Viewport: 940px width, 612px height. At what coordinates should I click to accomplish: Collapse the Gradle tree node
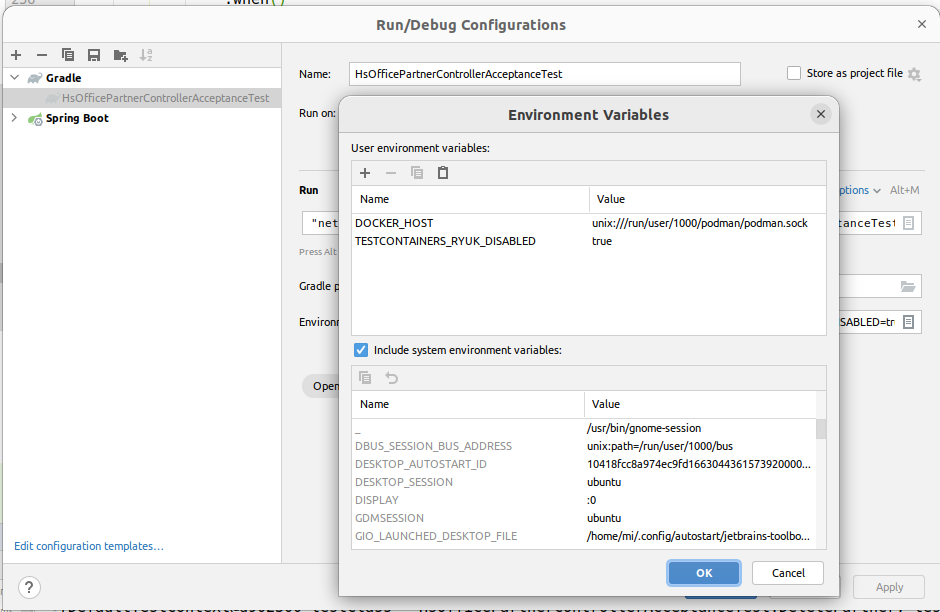coord(15,78)
